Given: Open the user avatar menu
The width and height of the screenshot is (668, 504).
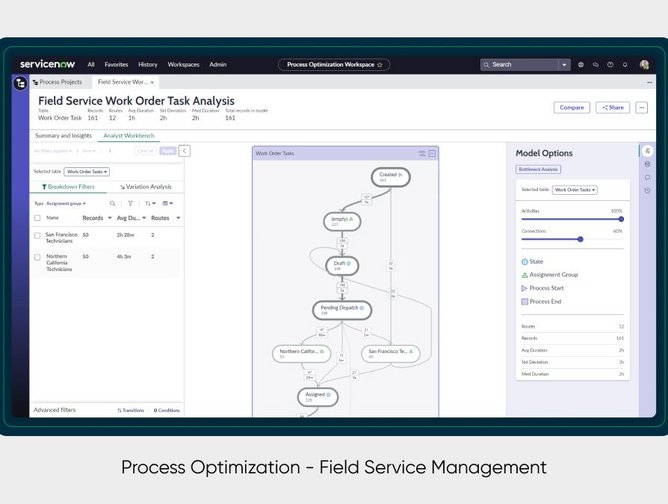Looking at the screenshot, I should tap(644, 65).
